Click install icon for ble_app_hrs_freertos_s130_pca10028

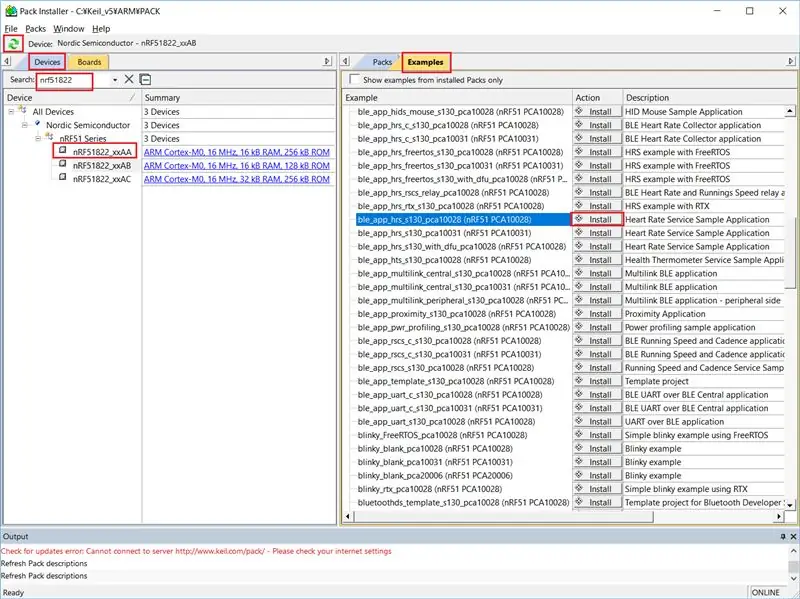pyautogui.click(x=579, y=152)
